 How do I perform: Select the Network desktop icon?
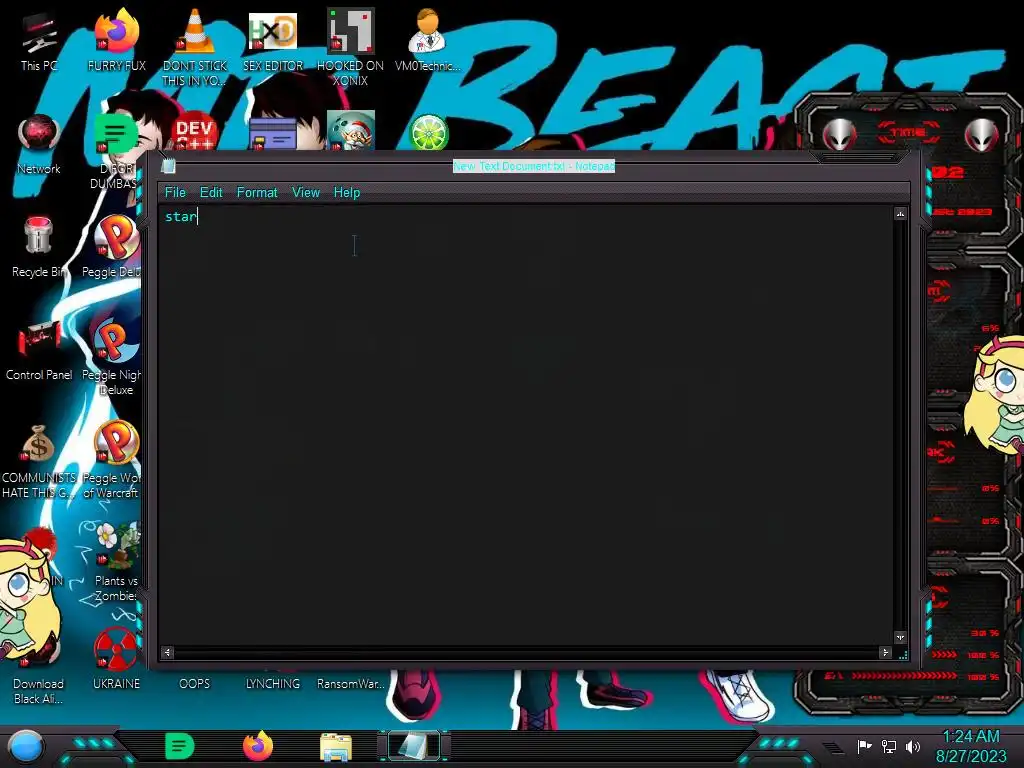(39, 145)
